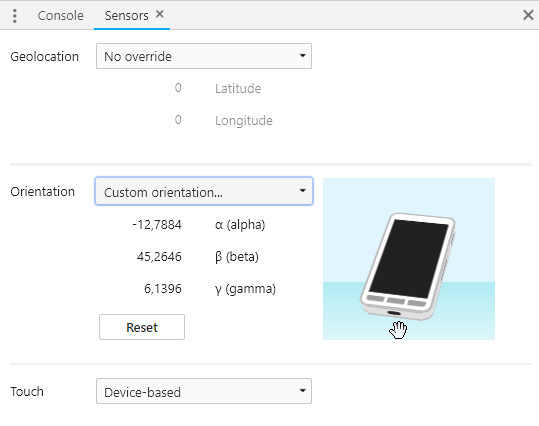Screen dimensions: 539x426
Task: Click the Latitude input field
Action: point(141,88)
